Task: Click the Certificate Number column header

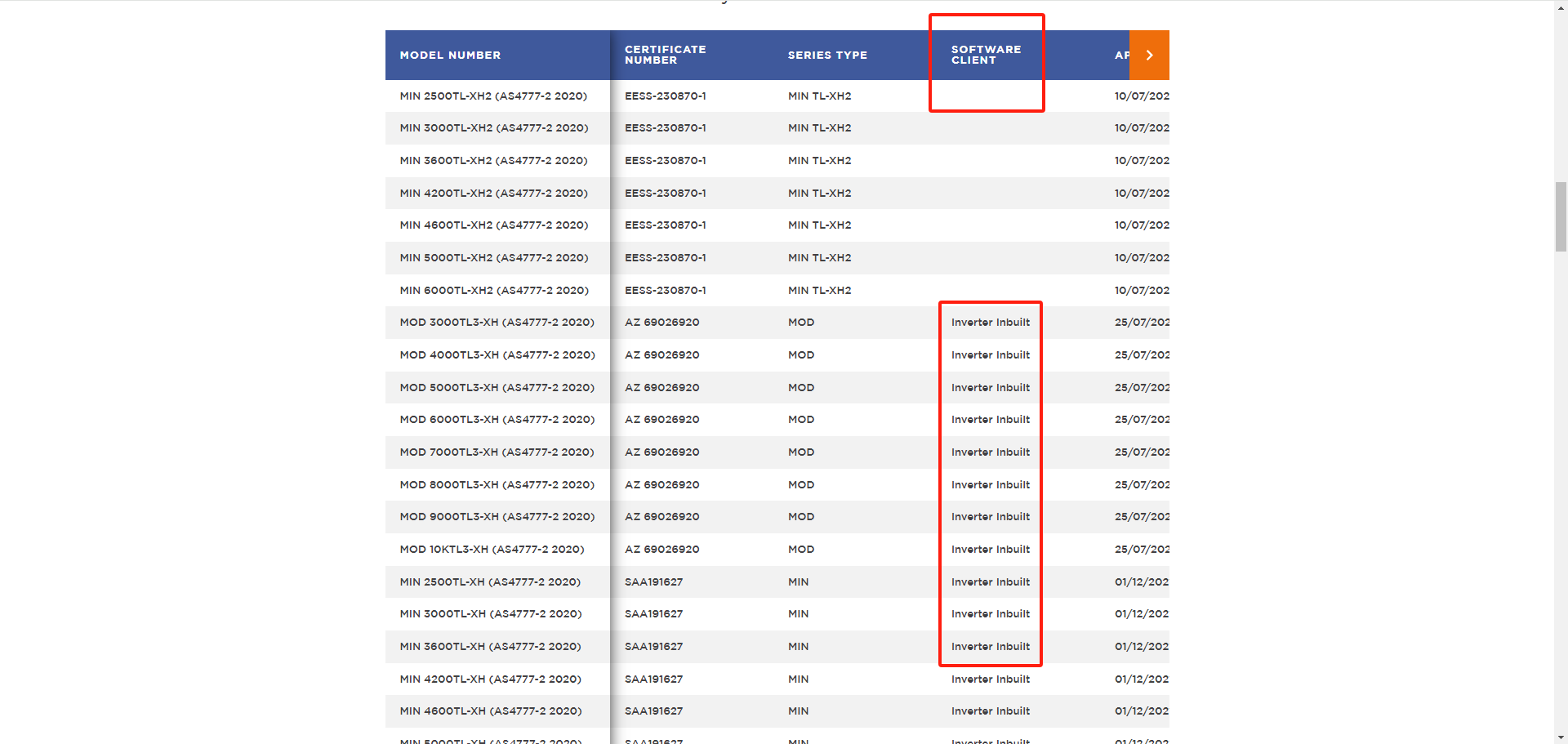Action: (665, 55)
